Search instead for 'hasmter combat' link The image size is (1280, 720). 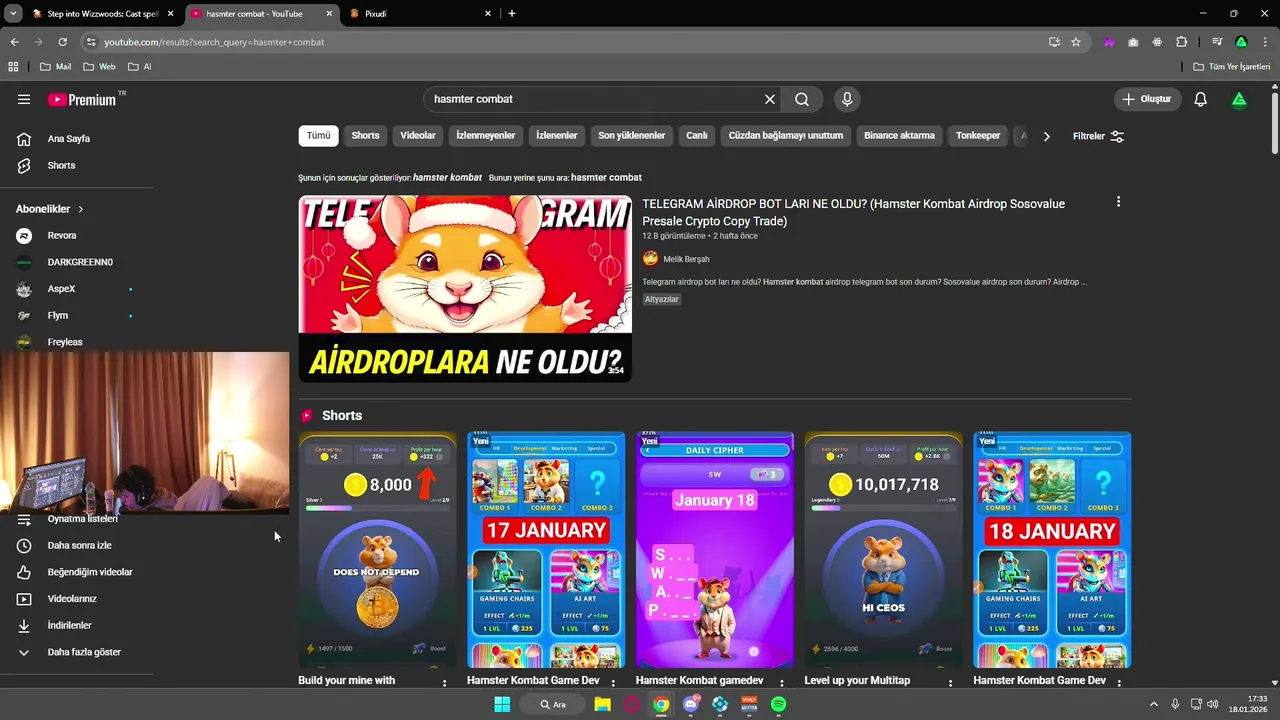click(606, 177)
